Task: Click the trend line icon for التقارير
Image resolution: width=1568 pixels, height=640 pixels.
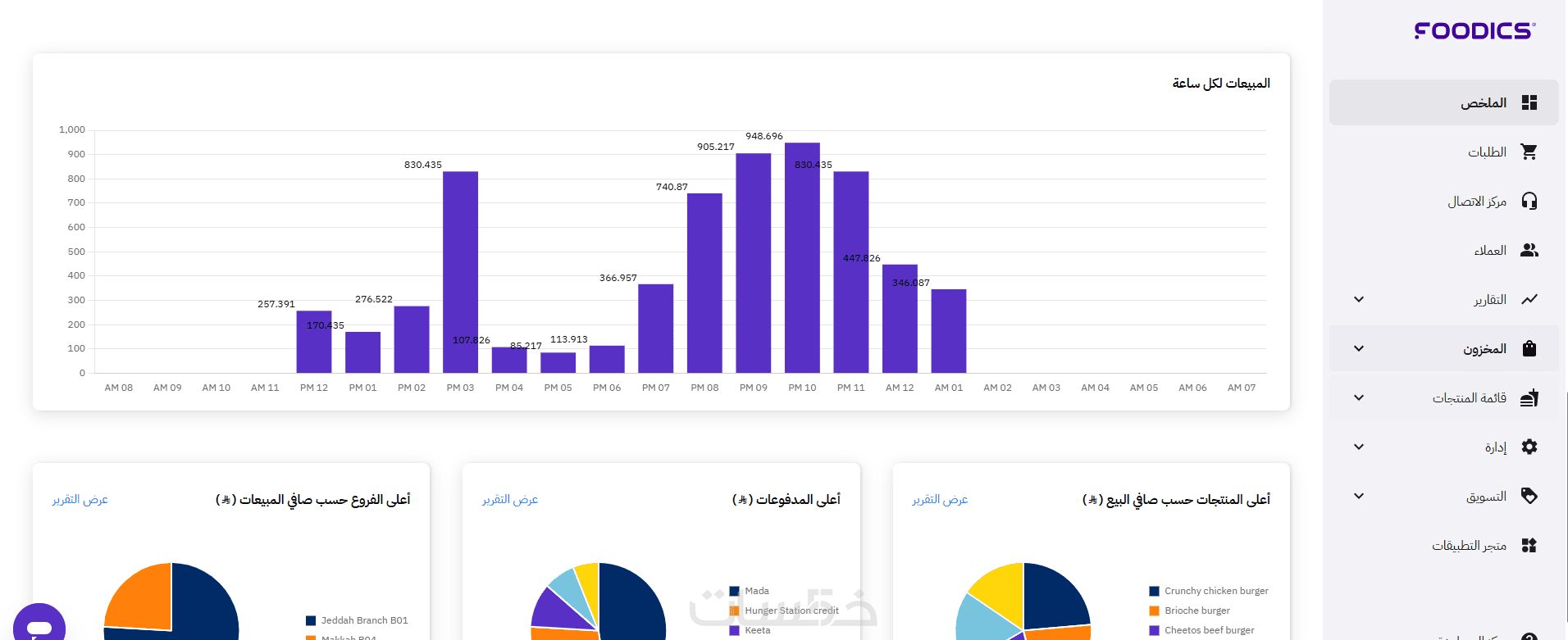Action: [1529, 299]
